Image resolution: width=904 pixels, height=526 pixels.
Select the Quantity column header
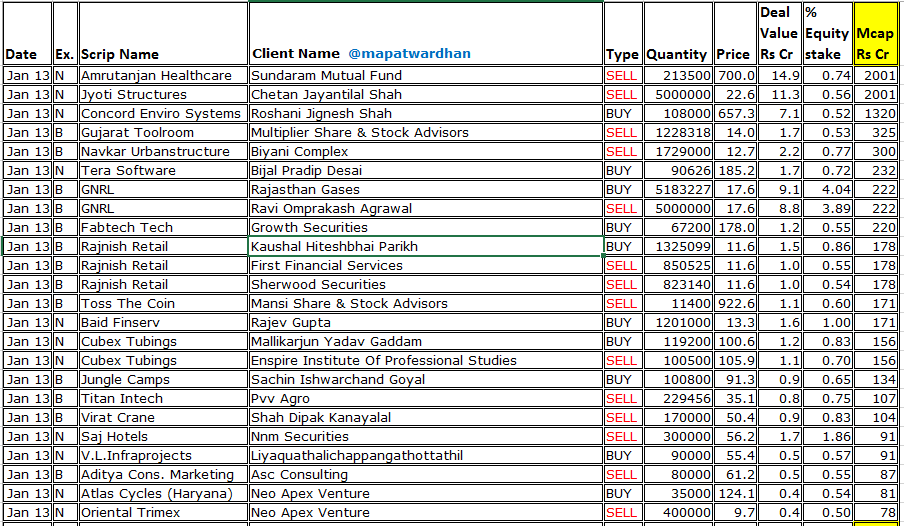(678, 33)
